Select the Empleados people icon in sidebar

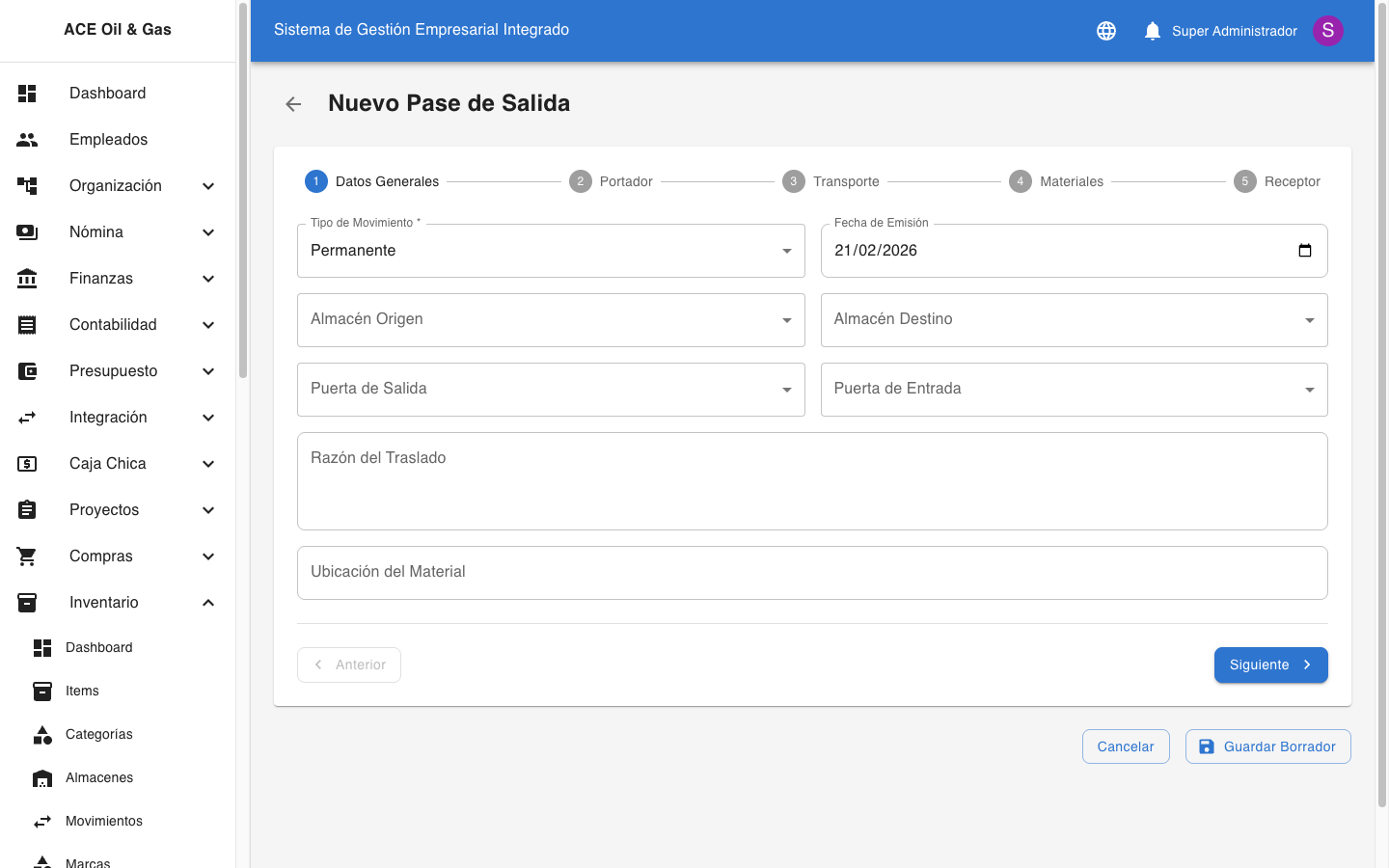click(26, 139)
